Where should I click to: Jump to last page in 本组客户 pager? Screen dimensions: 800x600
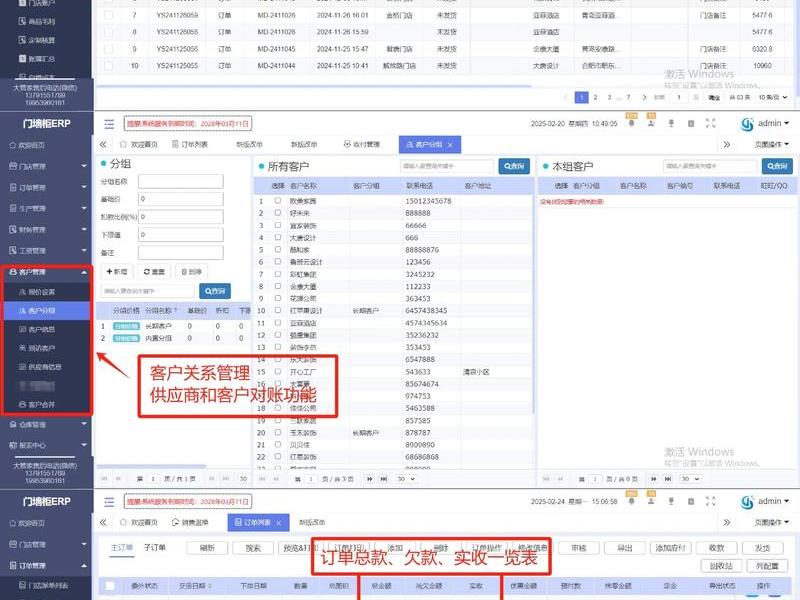click(667, 479)
